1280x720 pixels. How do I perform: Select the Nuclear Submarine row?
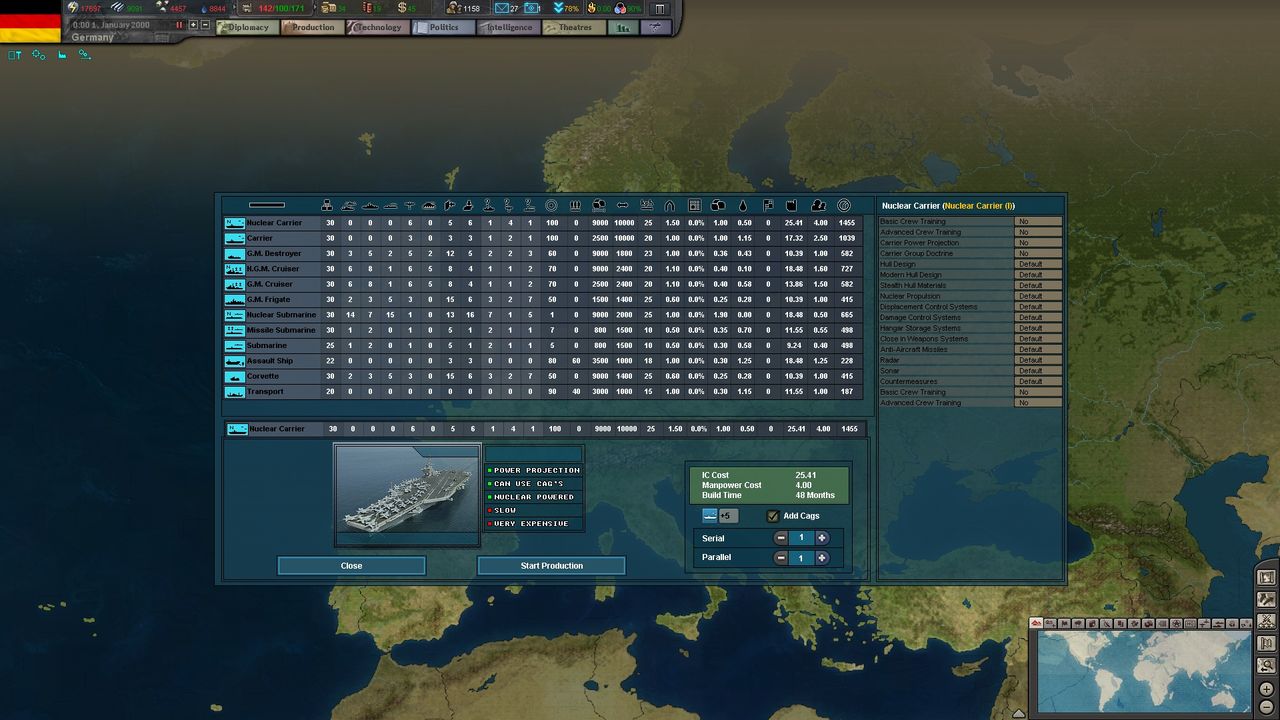click(542, 315)
